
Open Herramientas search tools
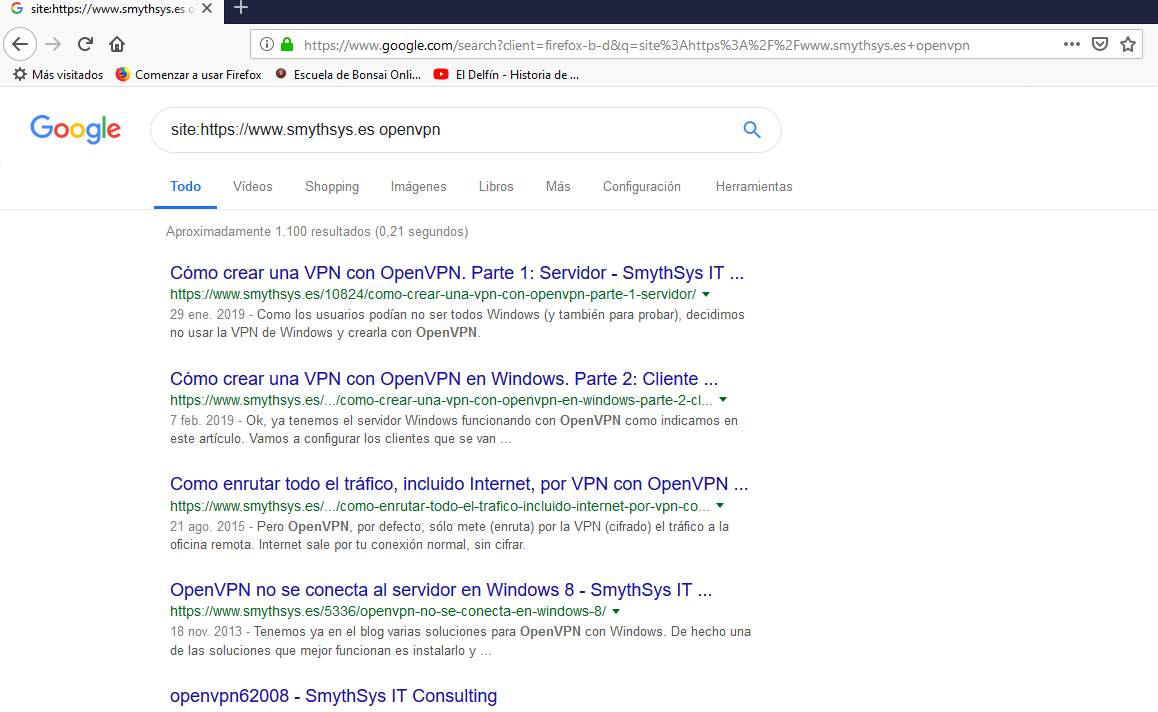[x=753, y=187]
